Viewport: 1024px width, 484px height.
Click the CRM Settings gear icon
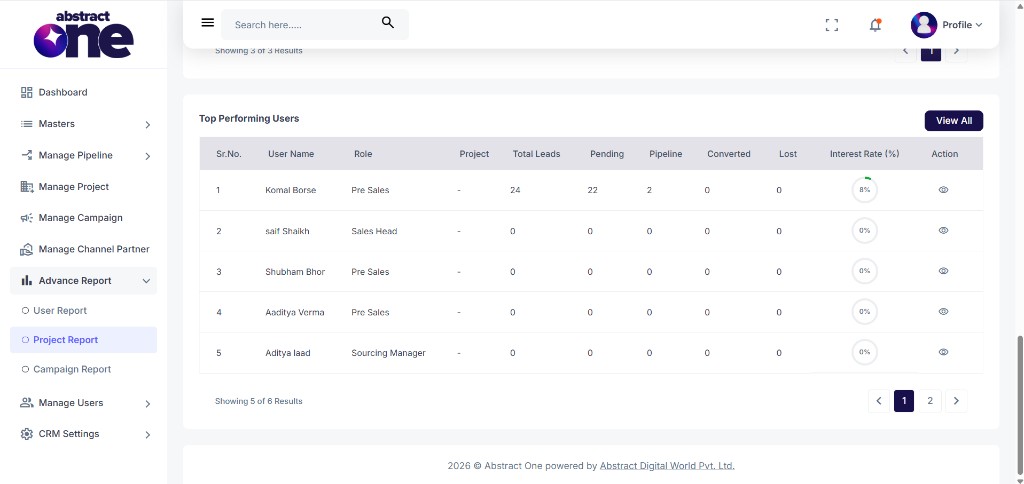pos(27,434)
